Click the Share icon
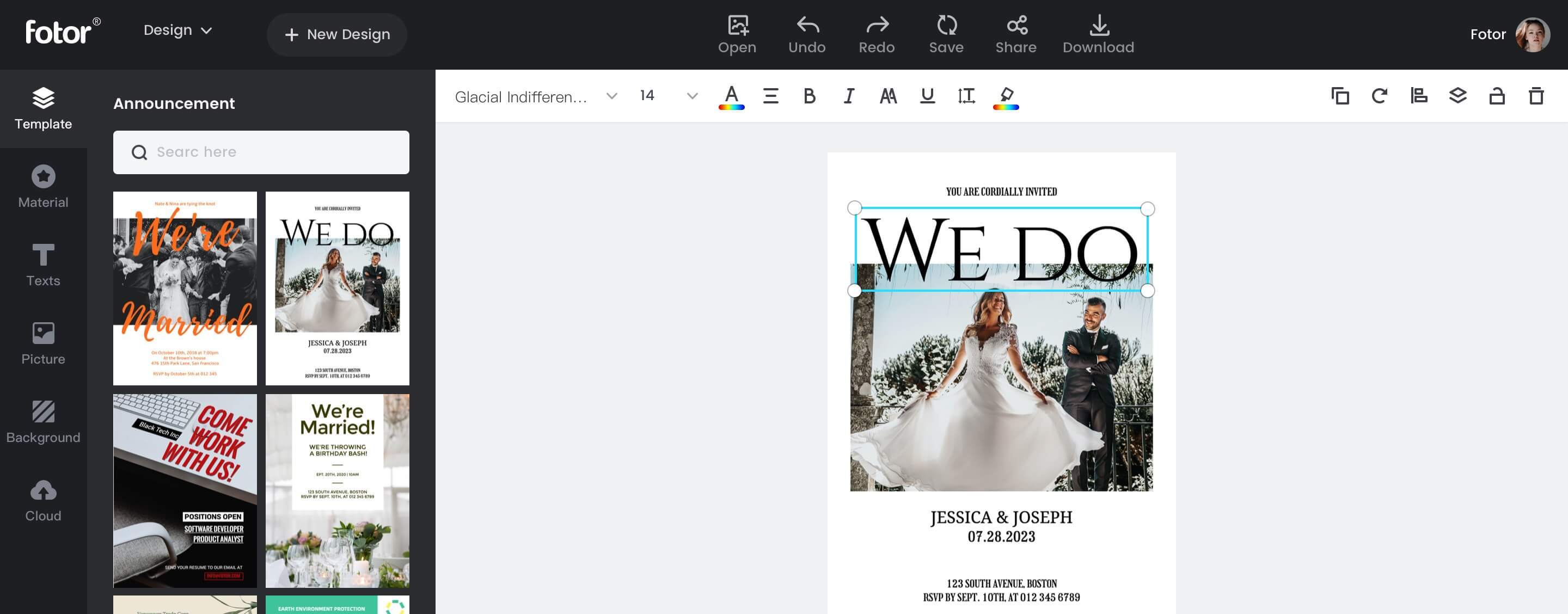The height and width of the screenshot is (614, 1568). pyautogui.click(x=1016, y=34)
